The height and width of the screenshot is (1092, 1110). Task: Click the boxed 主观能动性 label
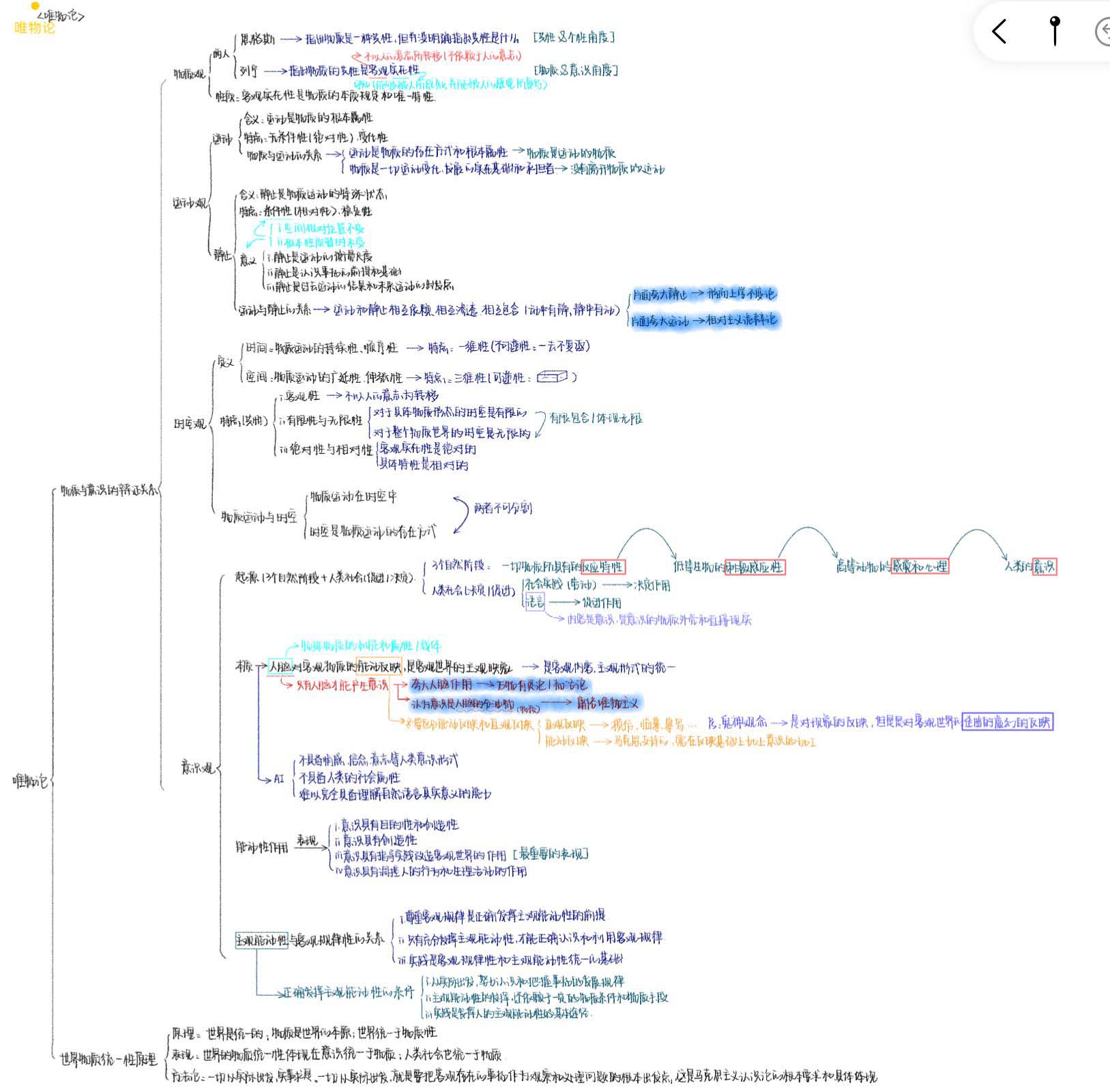pyautogui.click(x=262, y=940)
